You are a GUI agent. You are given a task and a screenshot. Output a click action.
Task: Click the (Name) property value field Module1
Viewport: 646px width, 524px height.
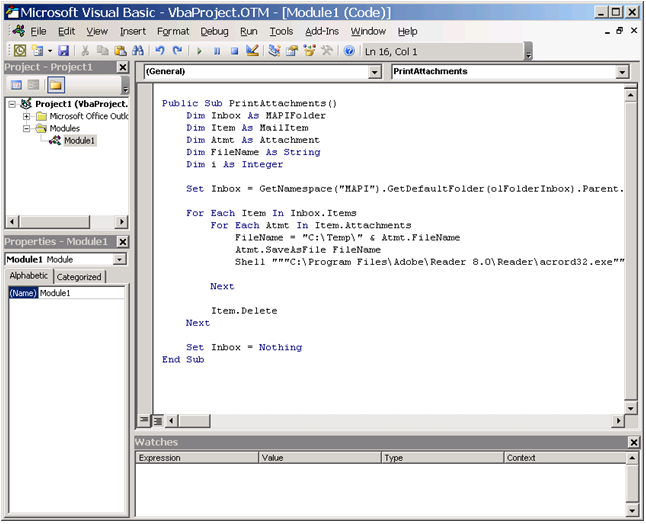click(x=82, y=293)
